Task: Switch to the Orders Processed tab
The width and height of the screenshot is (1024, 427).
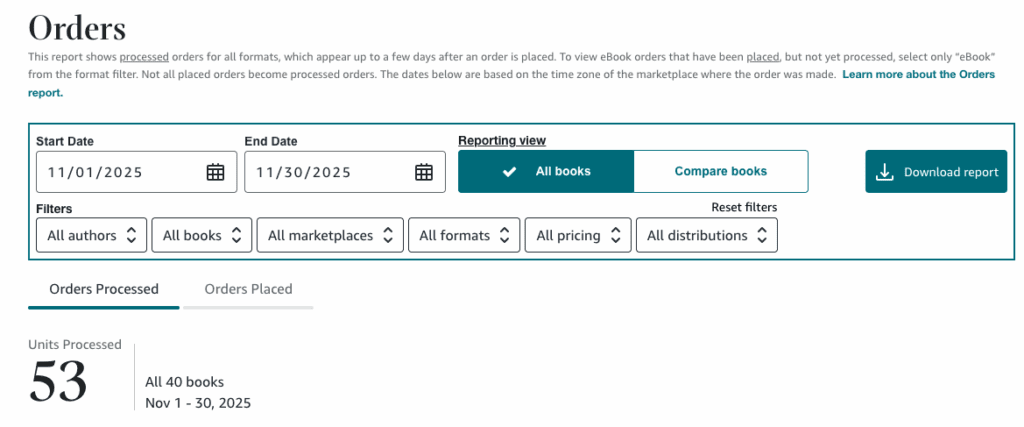Action: (104, 289)
